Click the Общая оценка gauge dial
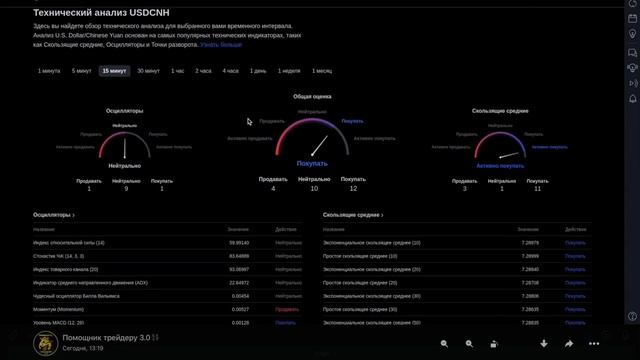This screenshot has height=360, width=640. [x=312, y=137]
